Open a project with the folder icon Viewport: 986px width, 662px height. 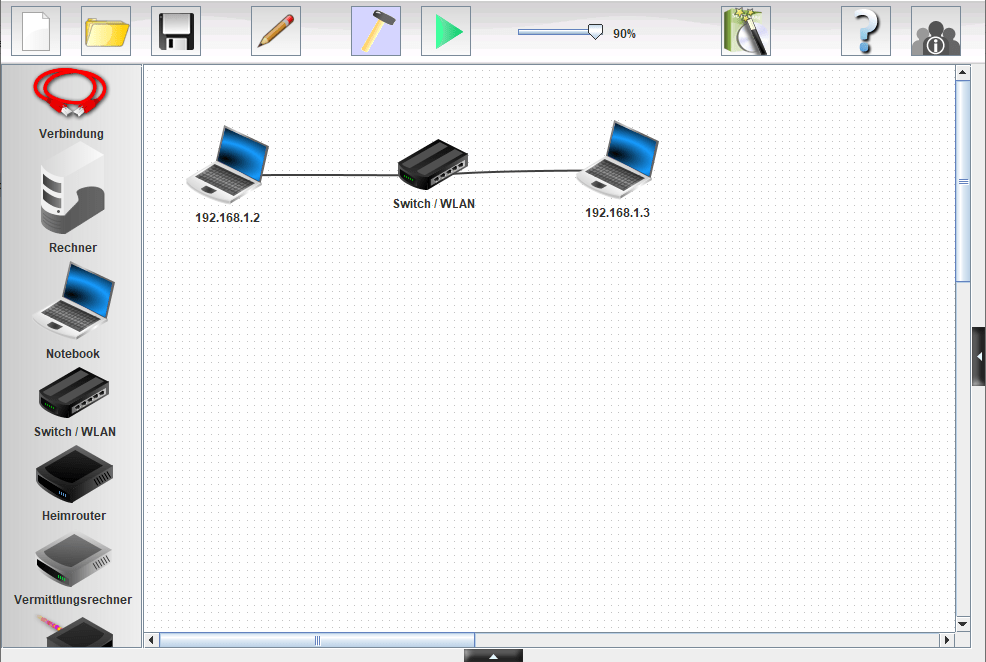pos(106,31)
